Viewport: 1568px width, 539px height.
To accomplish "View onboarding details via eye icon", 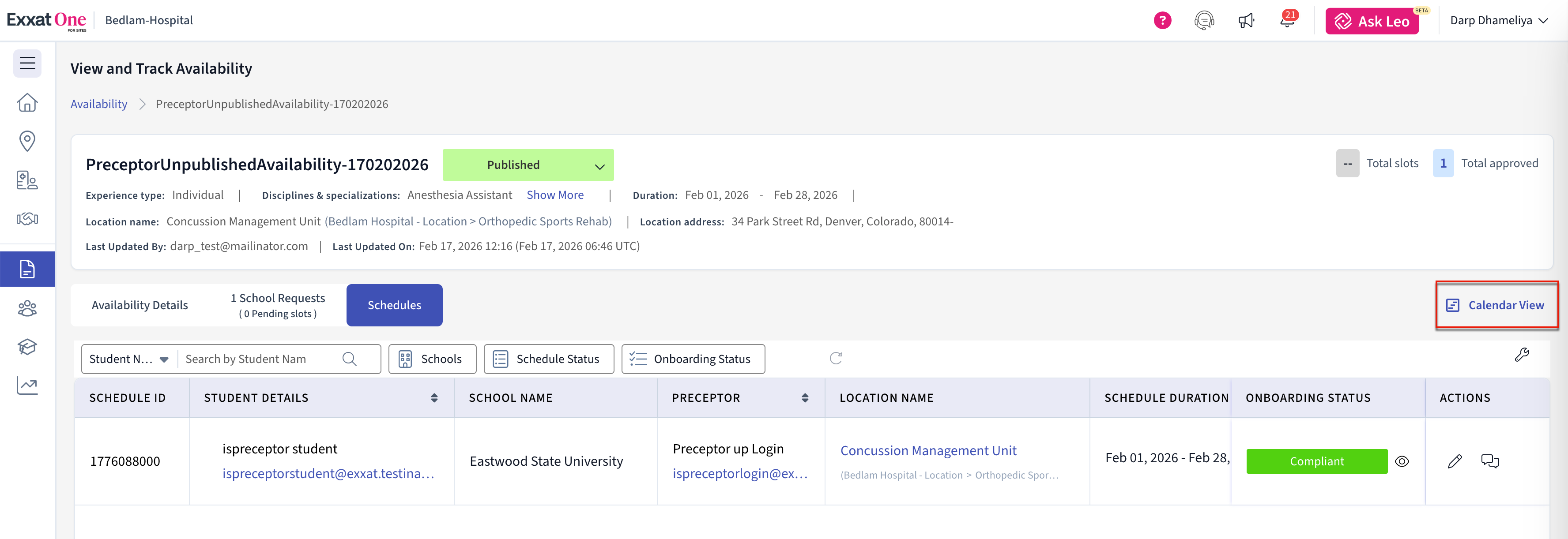I will tap(1402, 461).
